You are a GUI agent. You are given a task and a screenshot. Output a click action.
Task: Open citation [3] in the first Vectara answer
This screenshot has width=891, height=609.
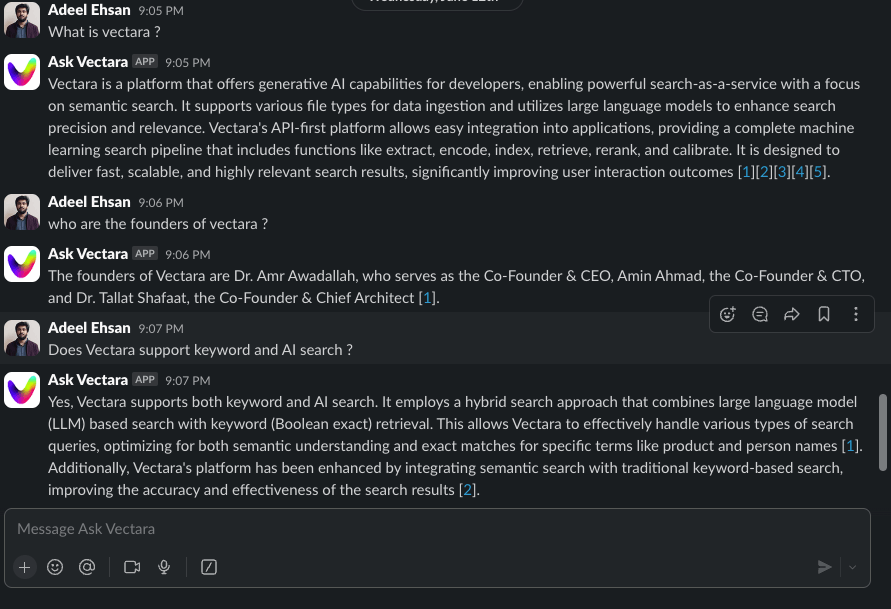pos(782,172)
